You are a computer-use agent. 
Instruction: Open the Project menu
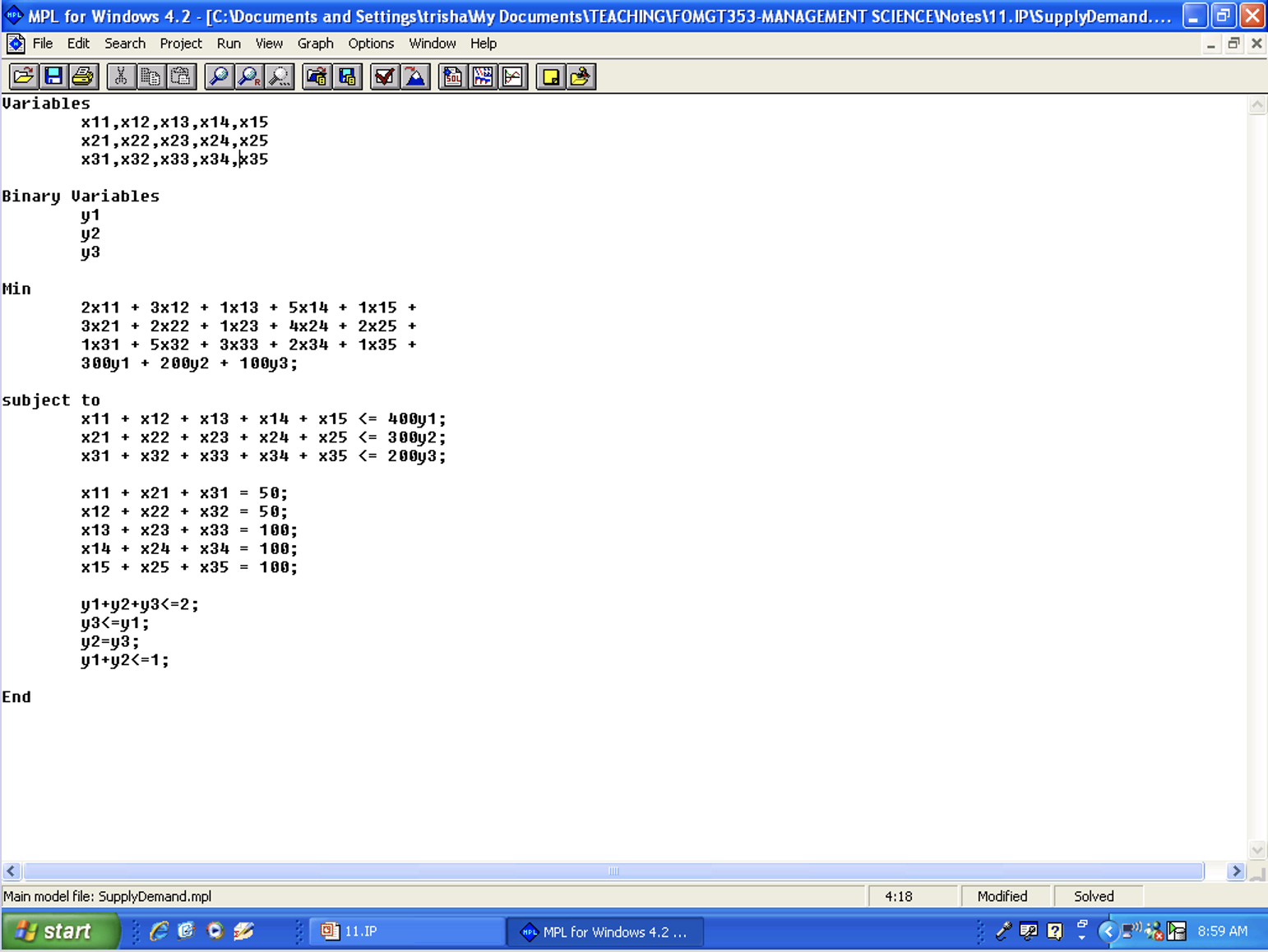click(181, 44)
